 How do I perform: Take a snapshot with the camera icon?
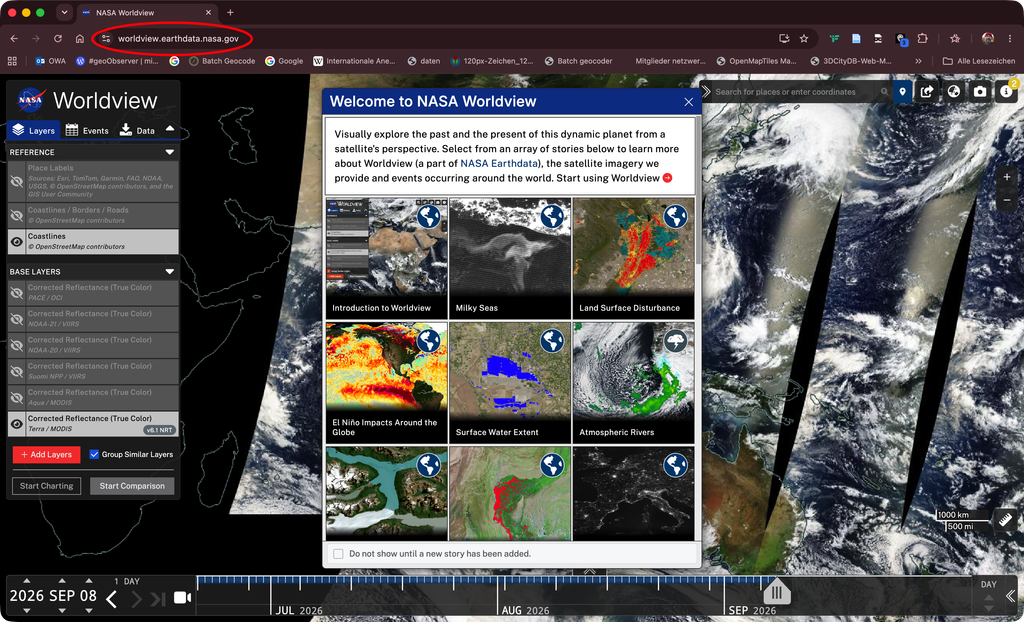coord(980,91)
